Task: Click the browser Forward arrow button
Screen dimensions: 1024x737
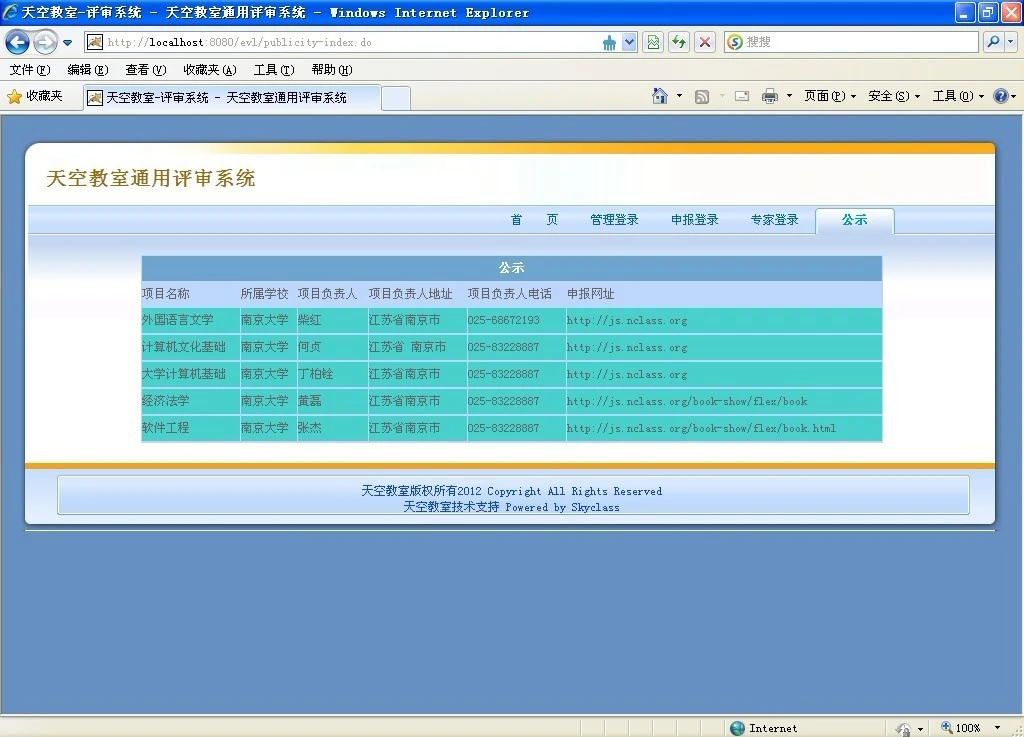Action: tap(45, 43)
